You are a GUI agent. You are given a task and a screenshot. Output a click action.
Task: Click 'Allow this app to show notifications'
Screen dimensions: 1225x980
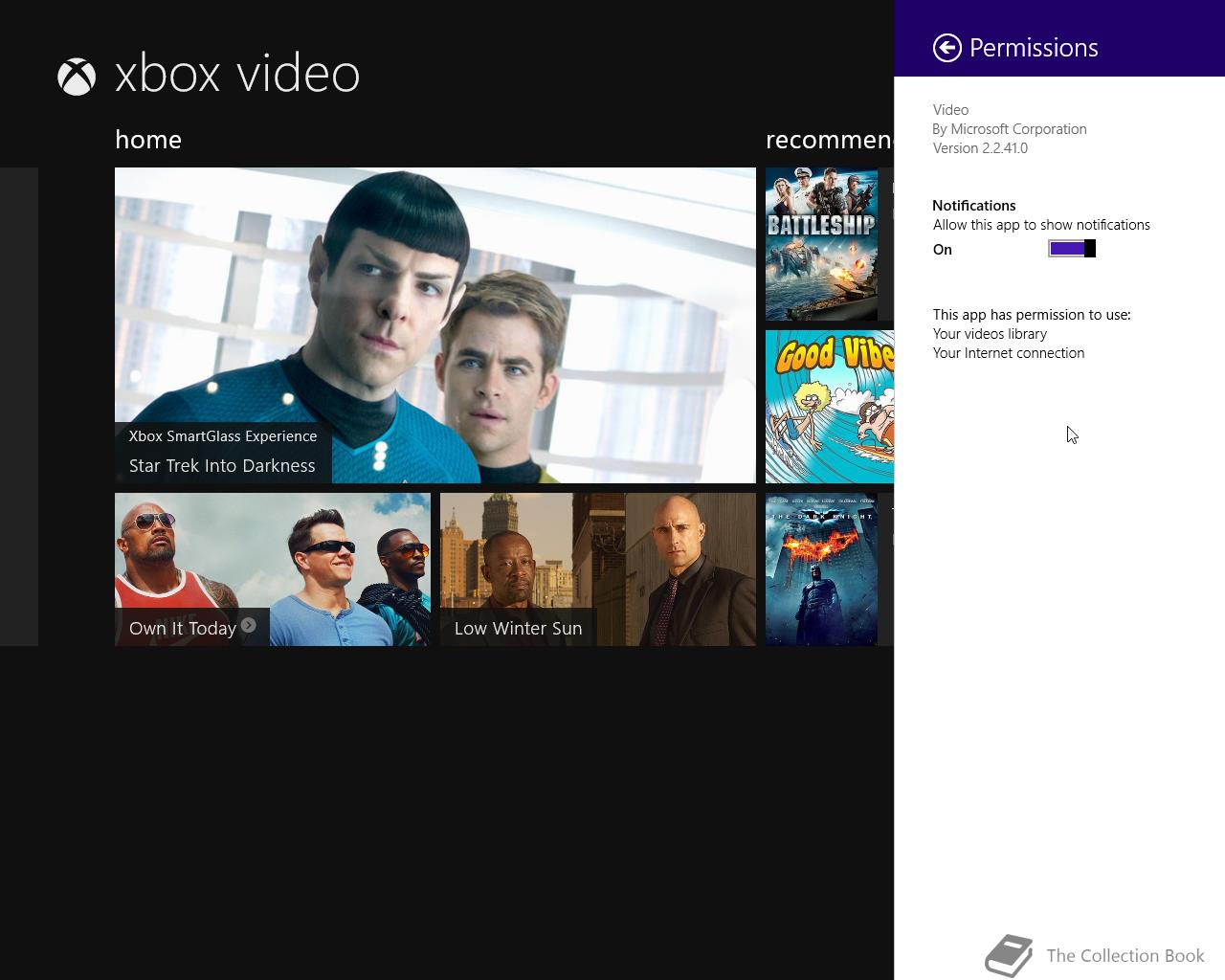(1041, 225)
